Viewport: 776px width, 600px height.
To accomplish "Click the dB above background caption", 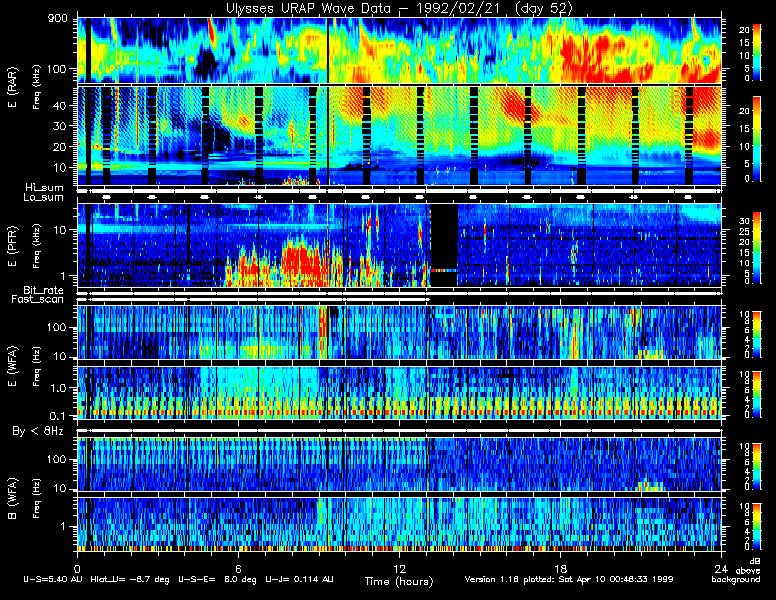I will [737, 570].
